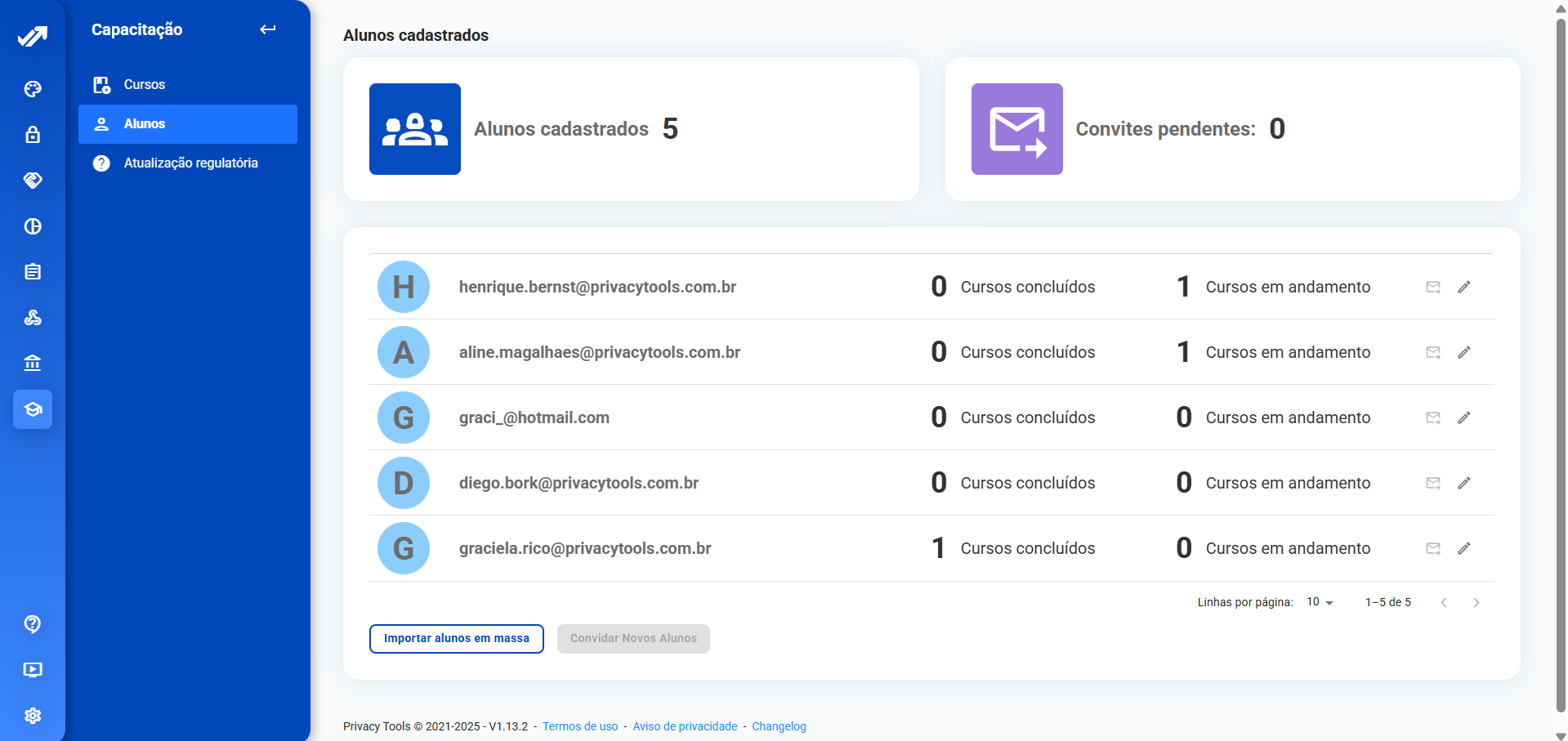
Task: Open the palette icon in left rail
Action: pyautogui.click(x=33, y=89)
